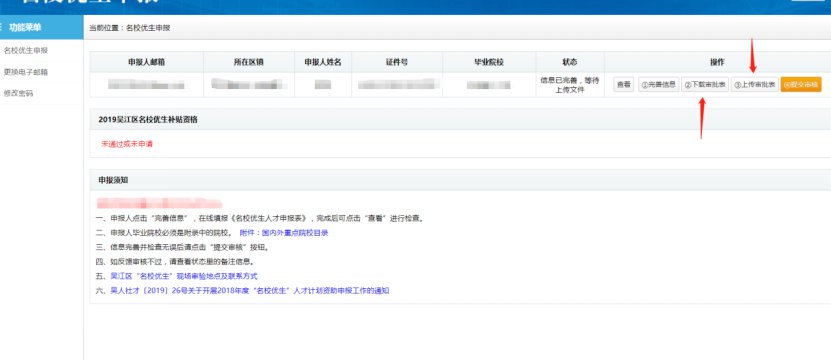Click the 状态 column header
Screen dimensions: 831x361
[570, 62]
